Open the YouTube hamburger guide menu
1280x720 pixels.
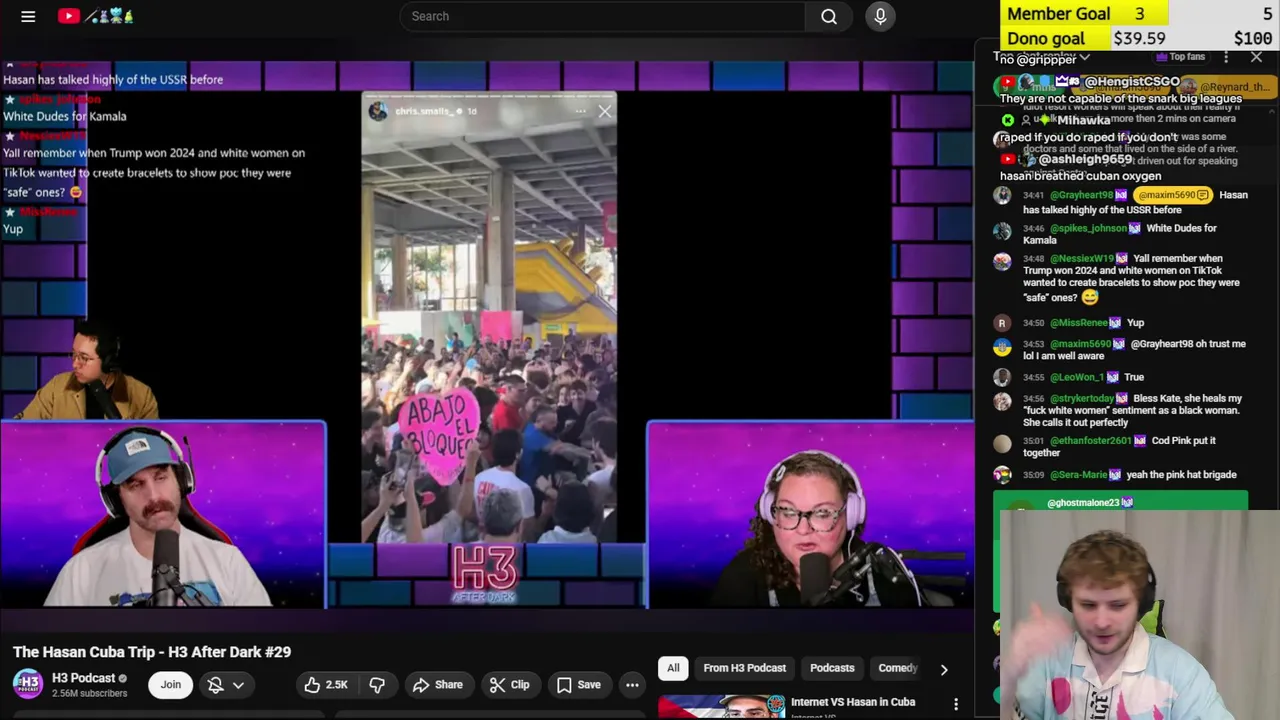tap(28, 16)
